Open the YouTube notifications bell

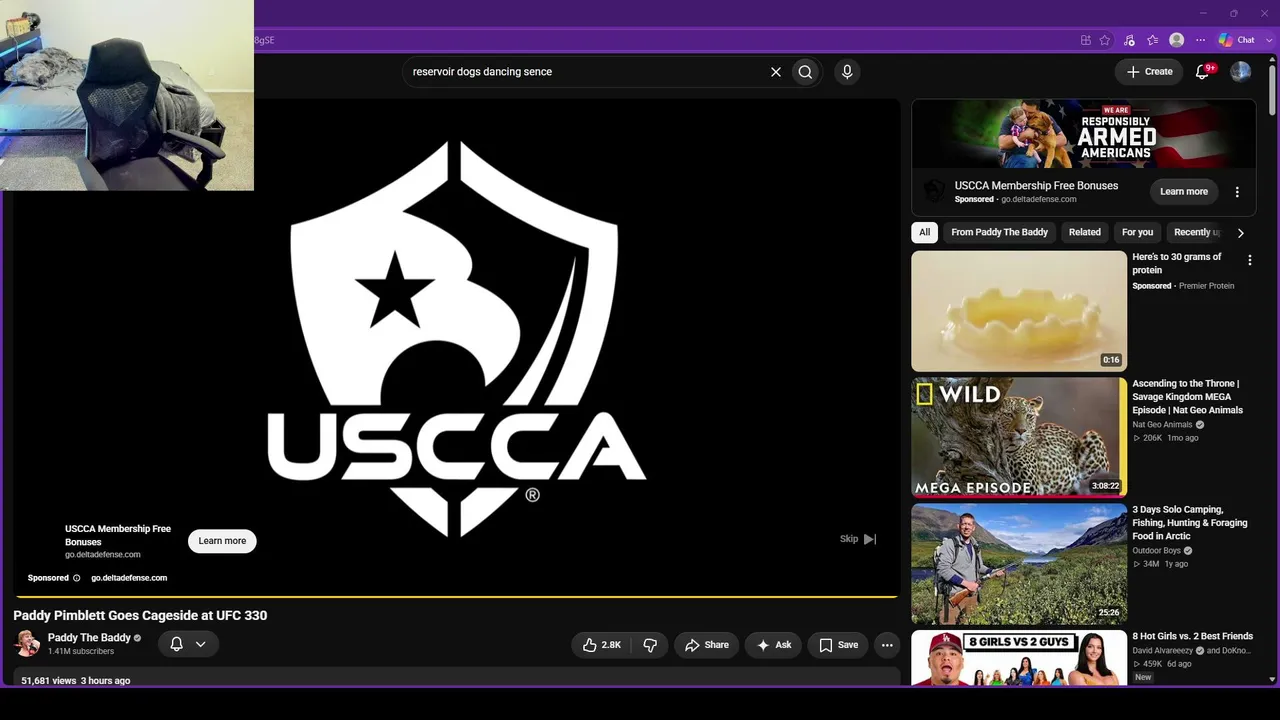pyautogui.click(x=1203, y=71)
